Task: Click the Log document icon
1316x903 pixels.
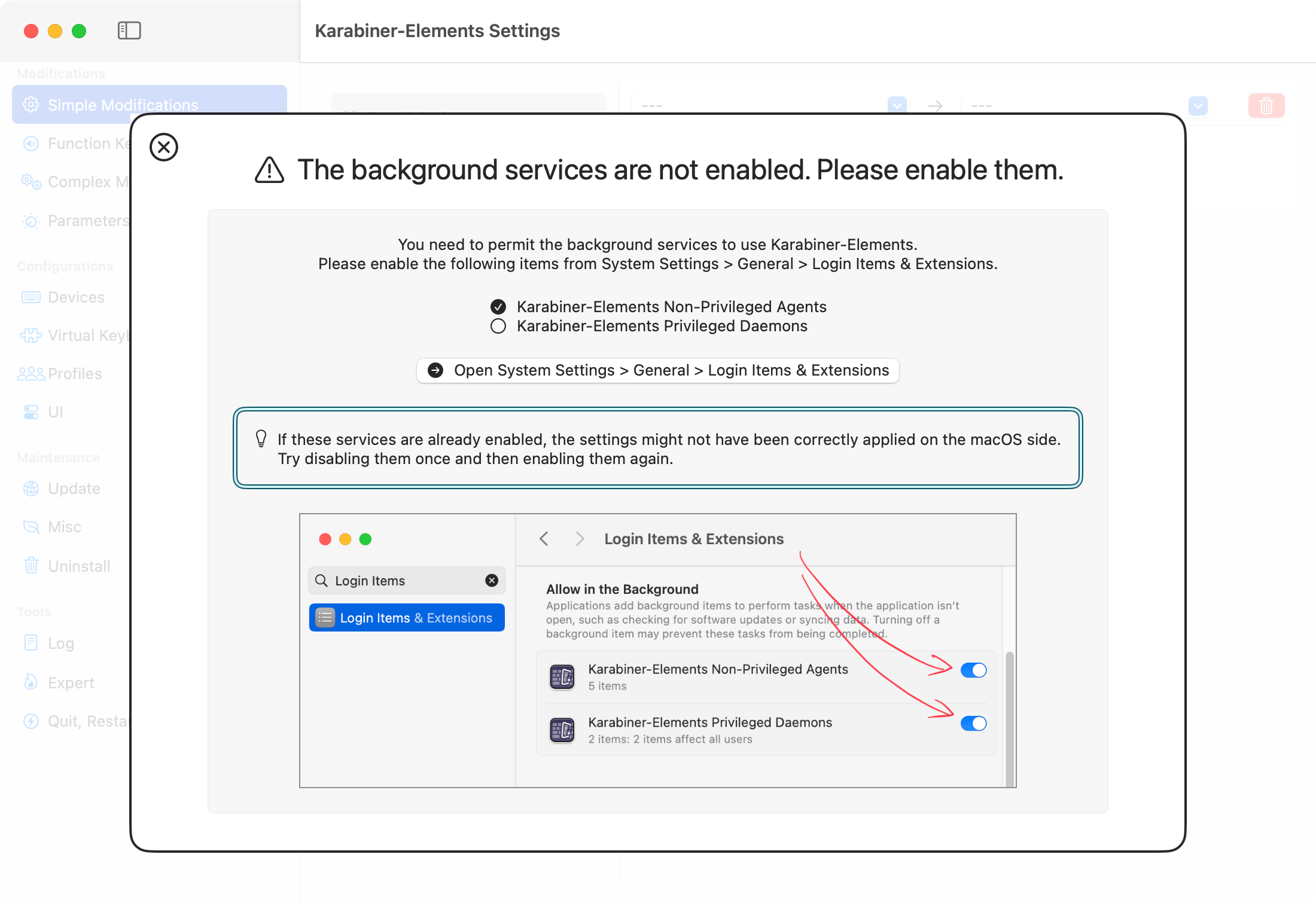Action: point(31,643)
